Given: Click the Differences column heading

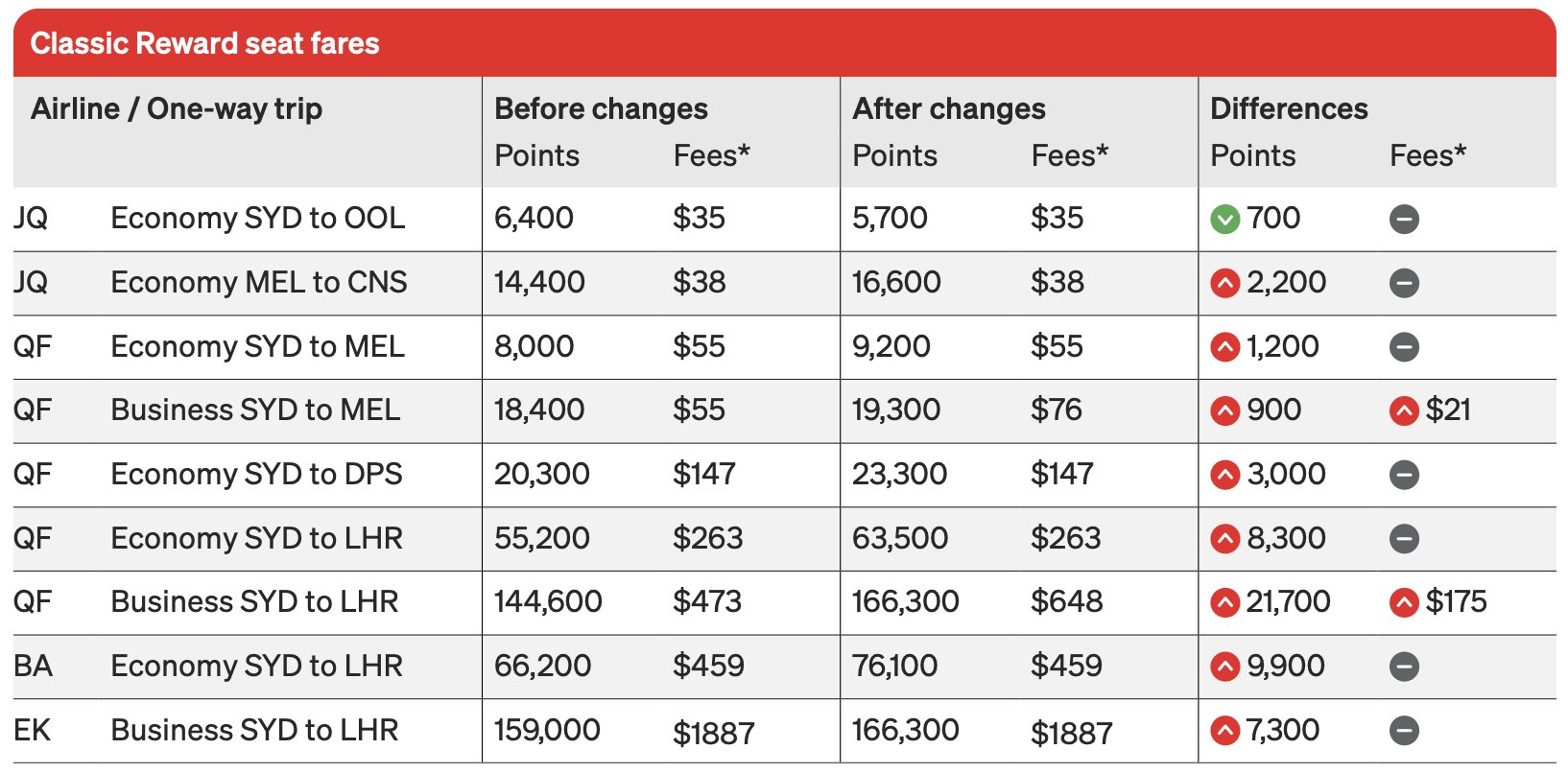Looking at the screenshot, I should coord(1289,108).
